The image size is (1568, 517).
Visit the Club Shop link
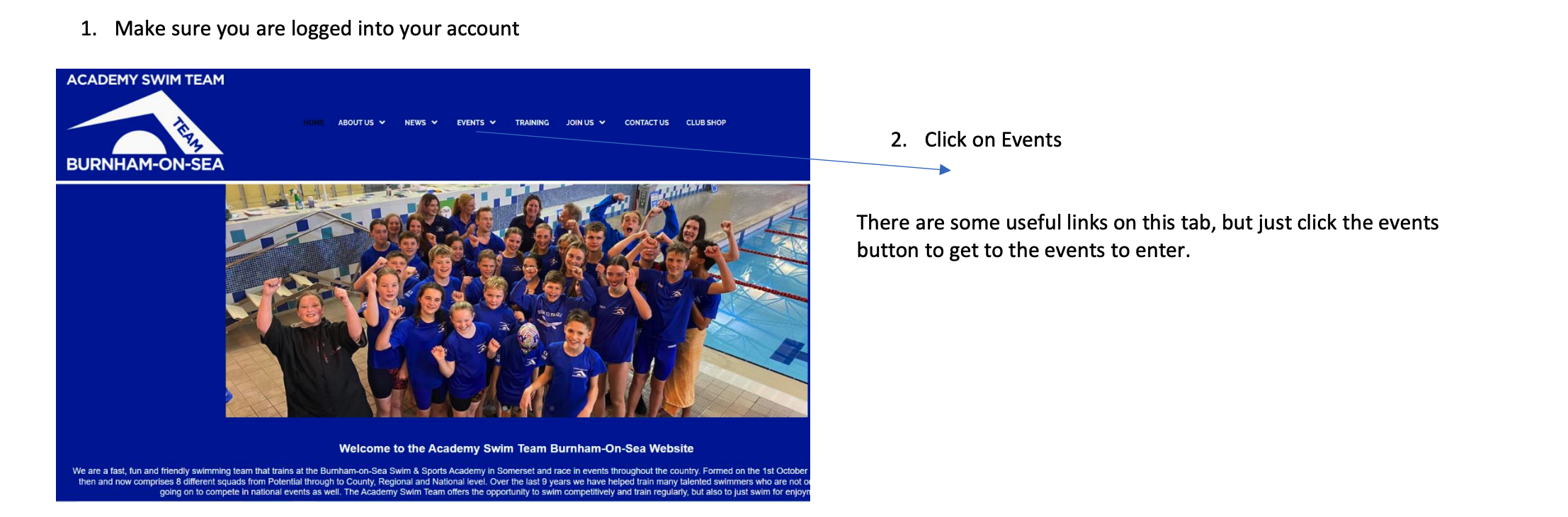(x=706, y=123)
